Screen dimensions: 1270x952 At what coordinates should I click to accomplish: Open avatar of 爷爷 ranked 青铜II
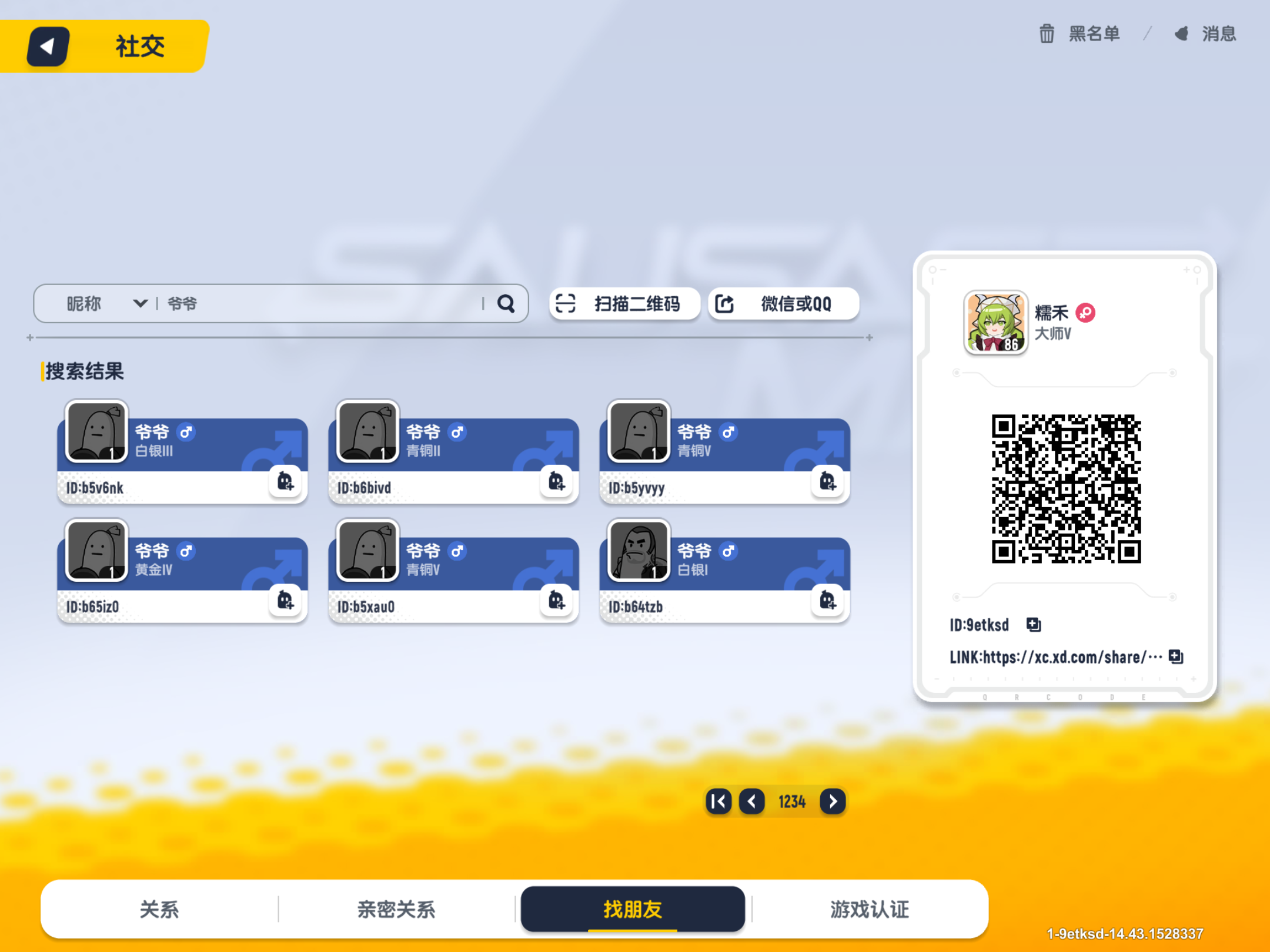coord(367,431)
